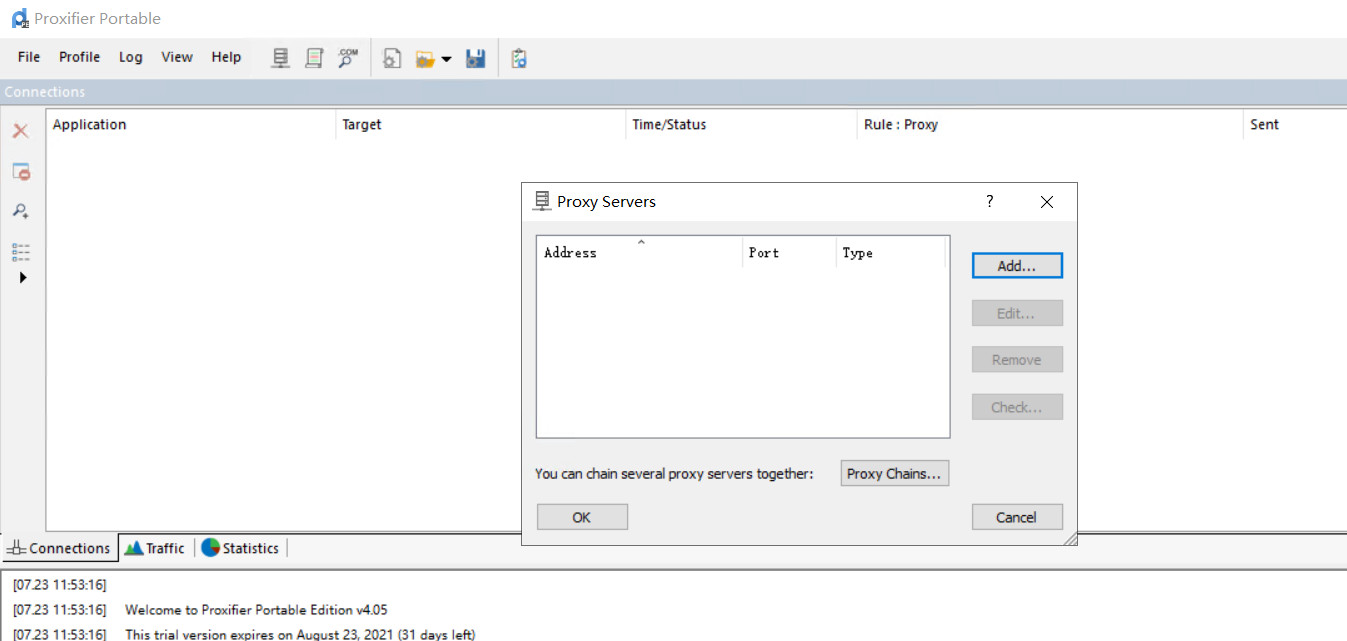This screenshot has height=641, width=1347.
Task: Save profile with the floppy disk icon
Action: 476,59
